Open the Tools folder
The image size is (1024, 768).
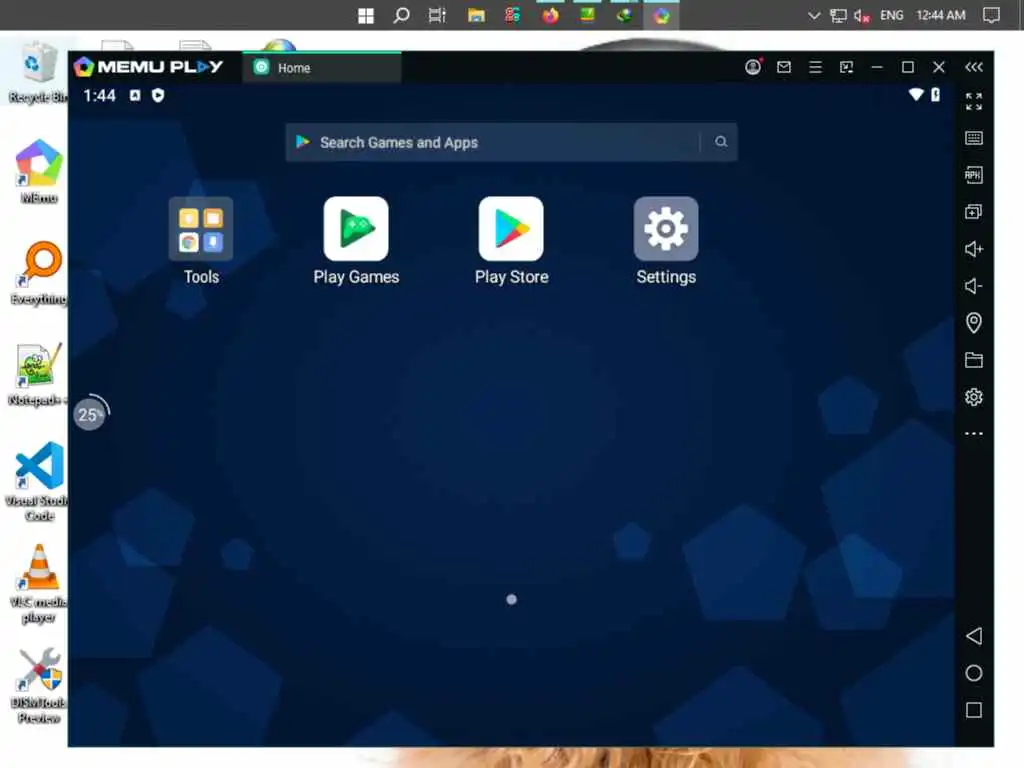[x=201, y=229]
